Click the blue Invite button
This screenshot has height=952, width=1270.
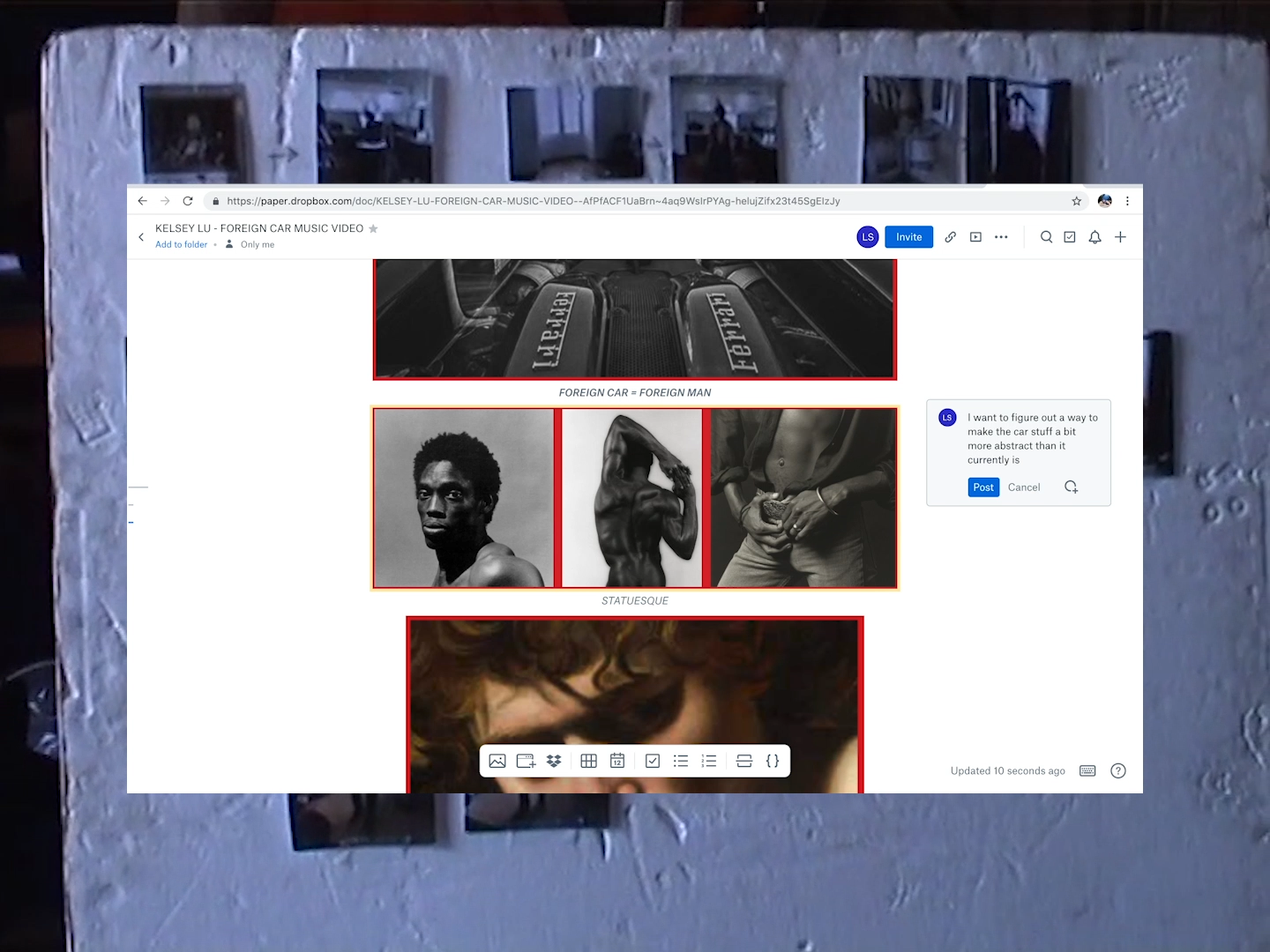click(909, 237)
